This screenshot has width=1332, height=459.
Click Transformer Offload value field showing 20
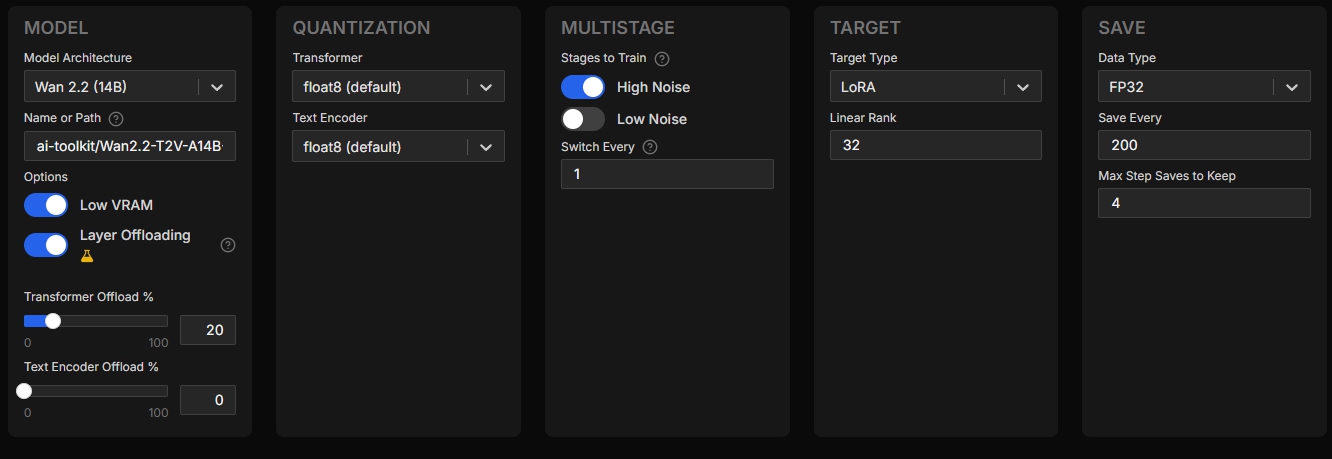[208, 330]
